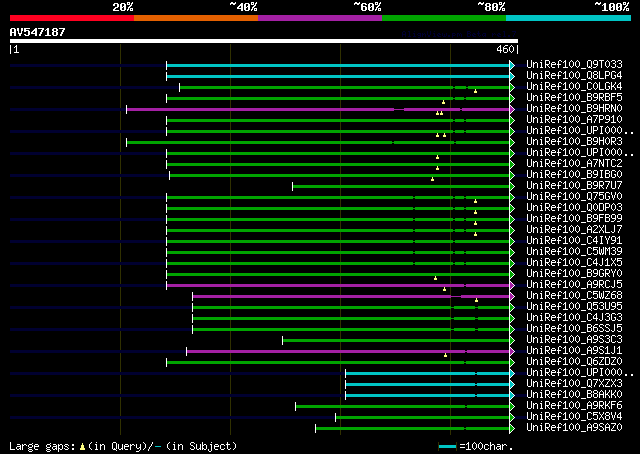This screenshot has height=454, width=640.
Task: Select hit UniRef100_C5WM39
Action: coord(574,252)
